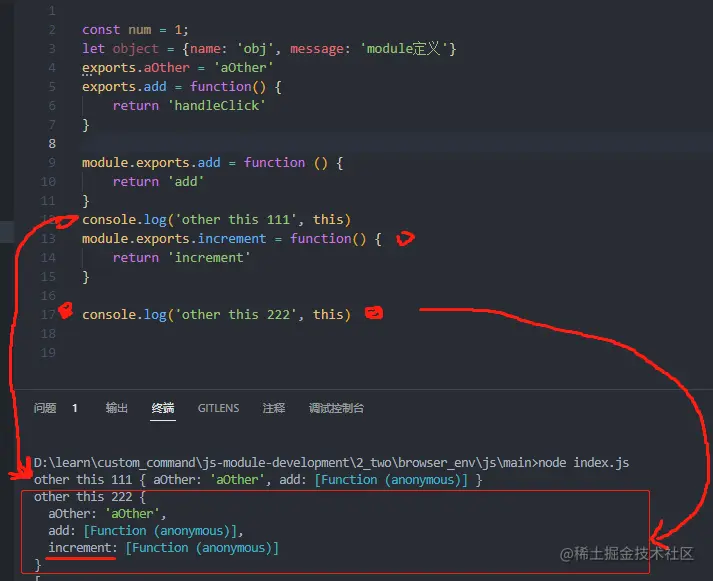Click 'module.exports.increment' code line

click(232, 239)
